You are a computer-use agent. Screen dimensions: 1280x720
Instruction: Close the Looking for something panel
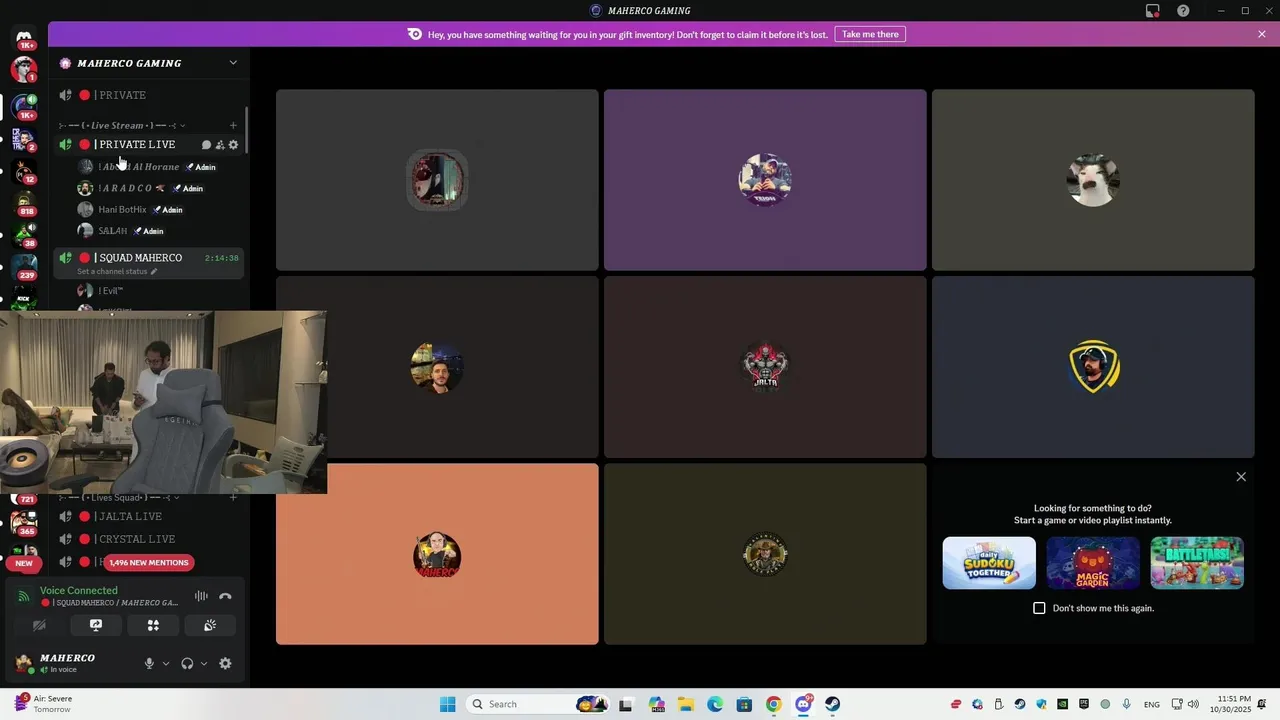1241,477
